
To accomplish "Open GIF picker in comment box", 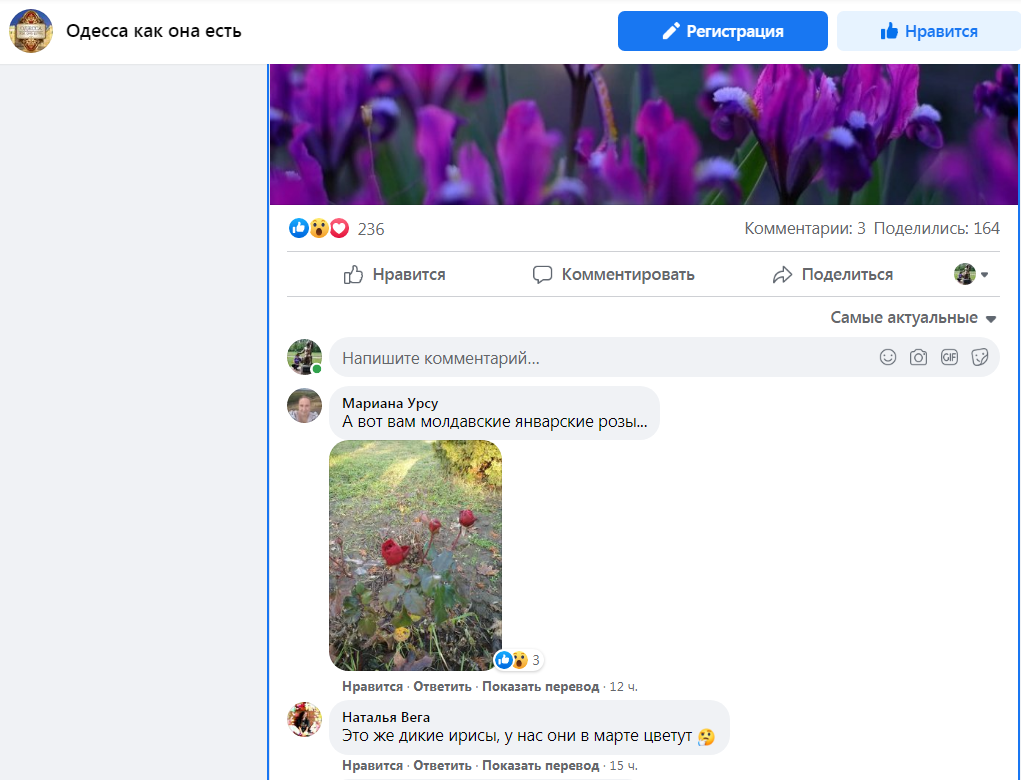I will point(949,357).
